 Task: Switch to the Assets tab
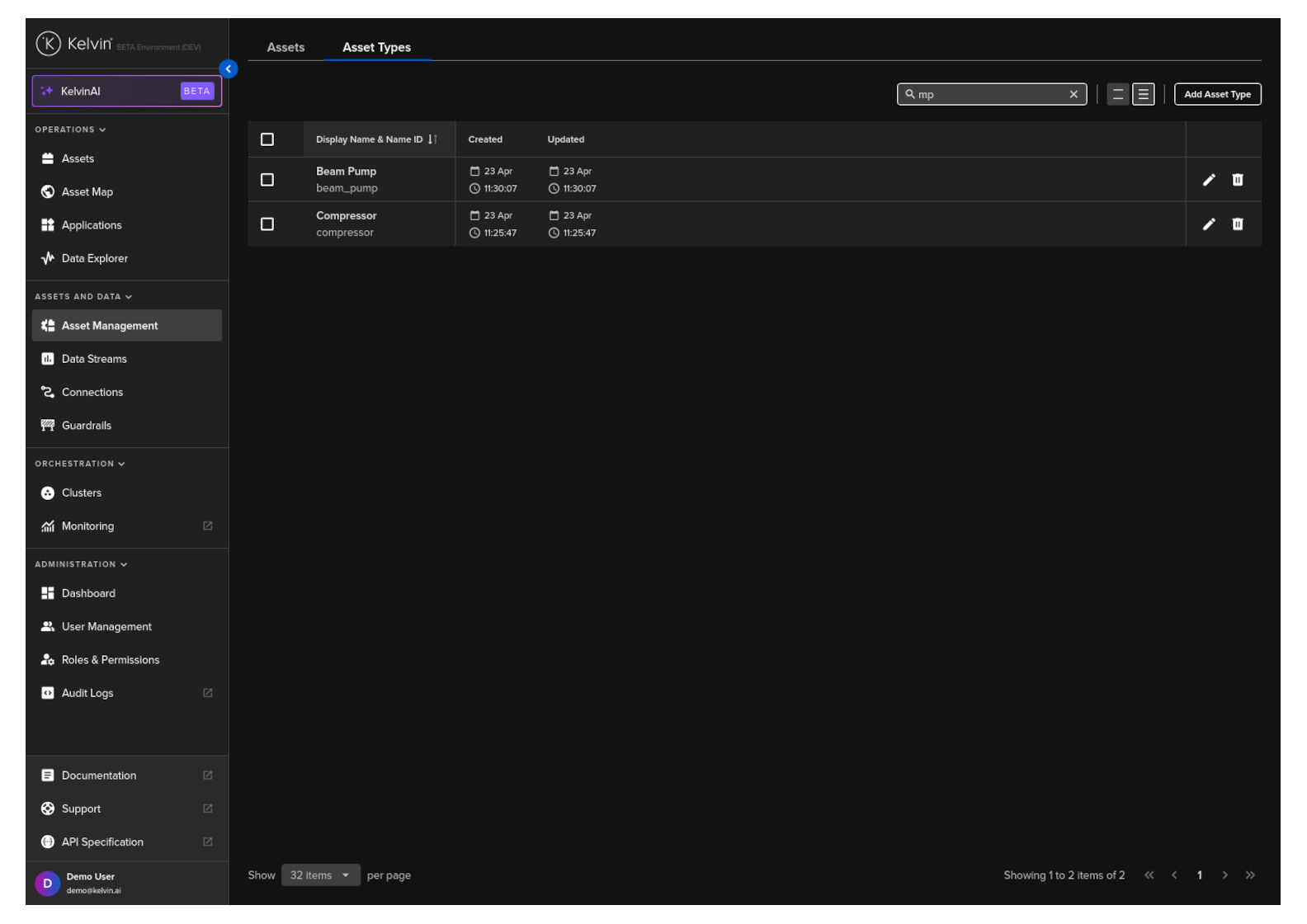(x=285, y=48)
